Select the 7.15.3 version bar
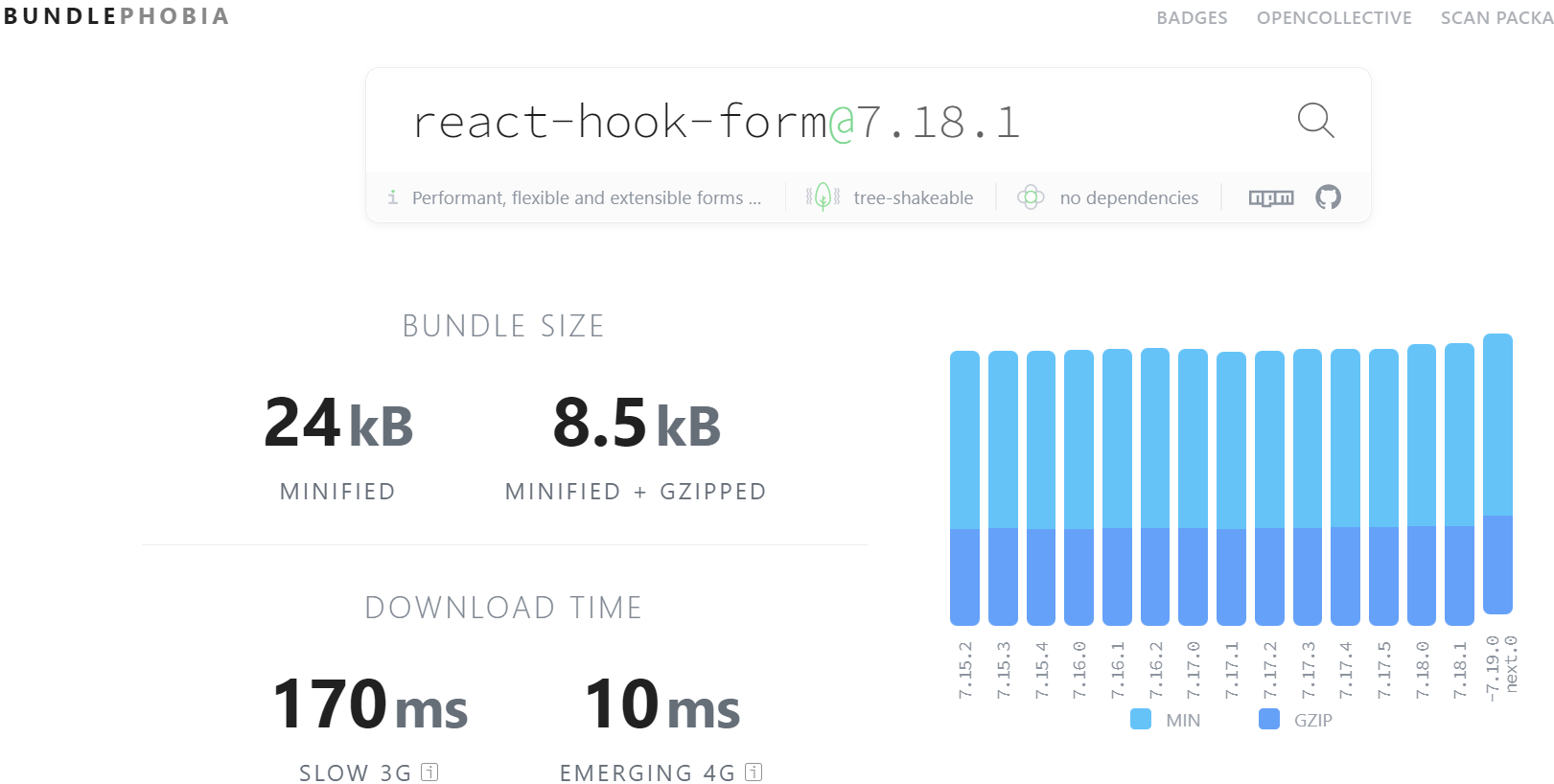Image resolution: width=1554 pixels, height=784 pixels. [1003, 488]
